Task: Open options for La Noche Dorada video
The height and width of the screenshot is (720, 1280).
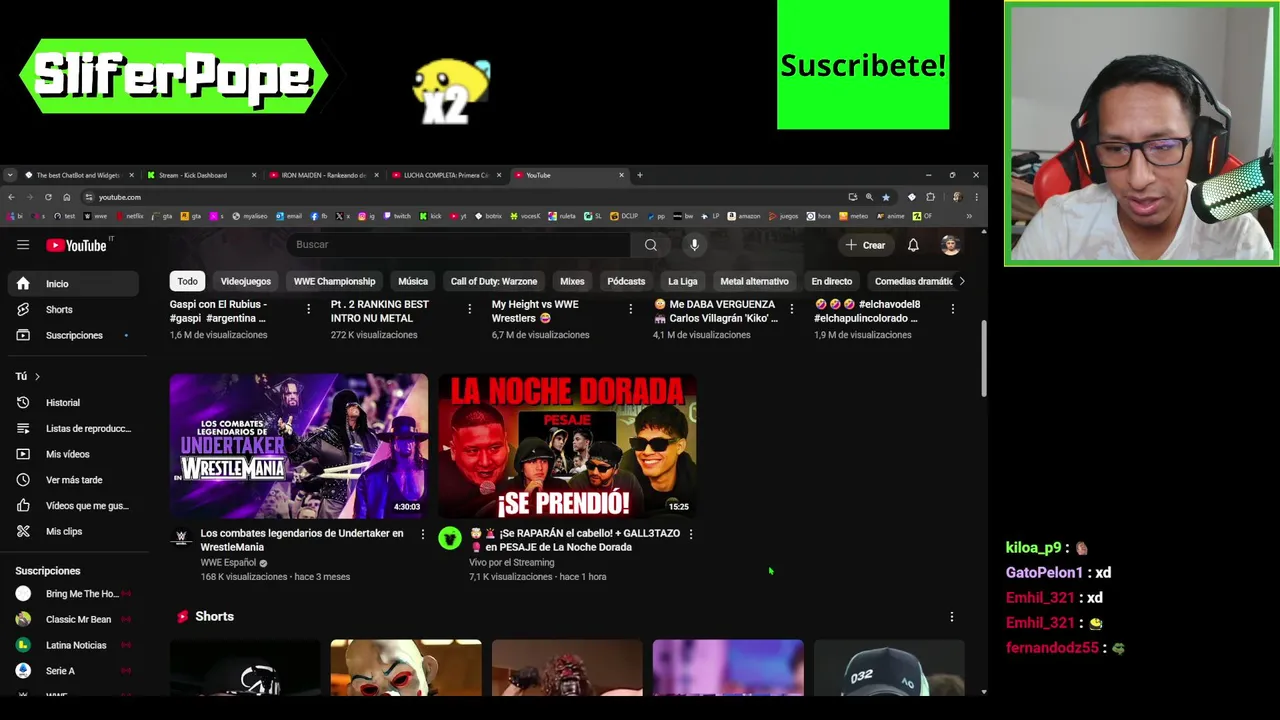Action: pyautogui.click(x=690, y=534)
